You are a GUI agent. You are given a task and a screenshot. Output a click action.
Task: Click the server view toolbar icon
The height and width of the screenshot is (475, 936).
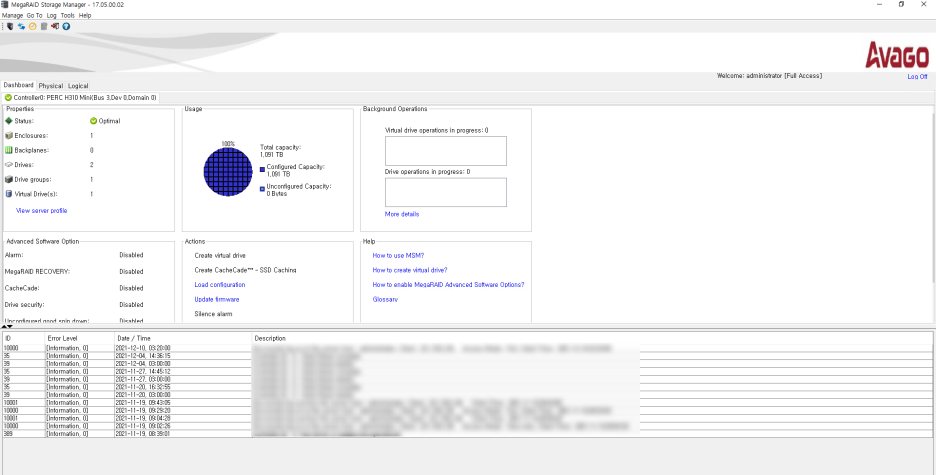[10, 26]
